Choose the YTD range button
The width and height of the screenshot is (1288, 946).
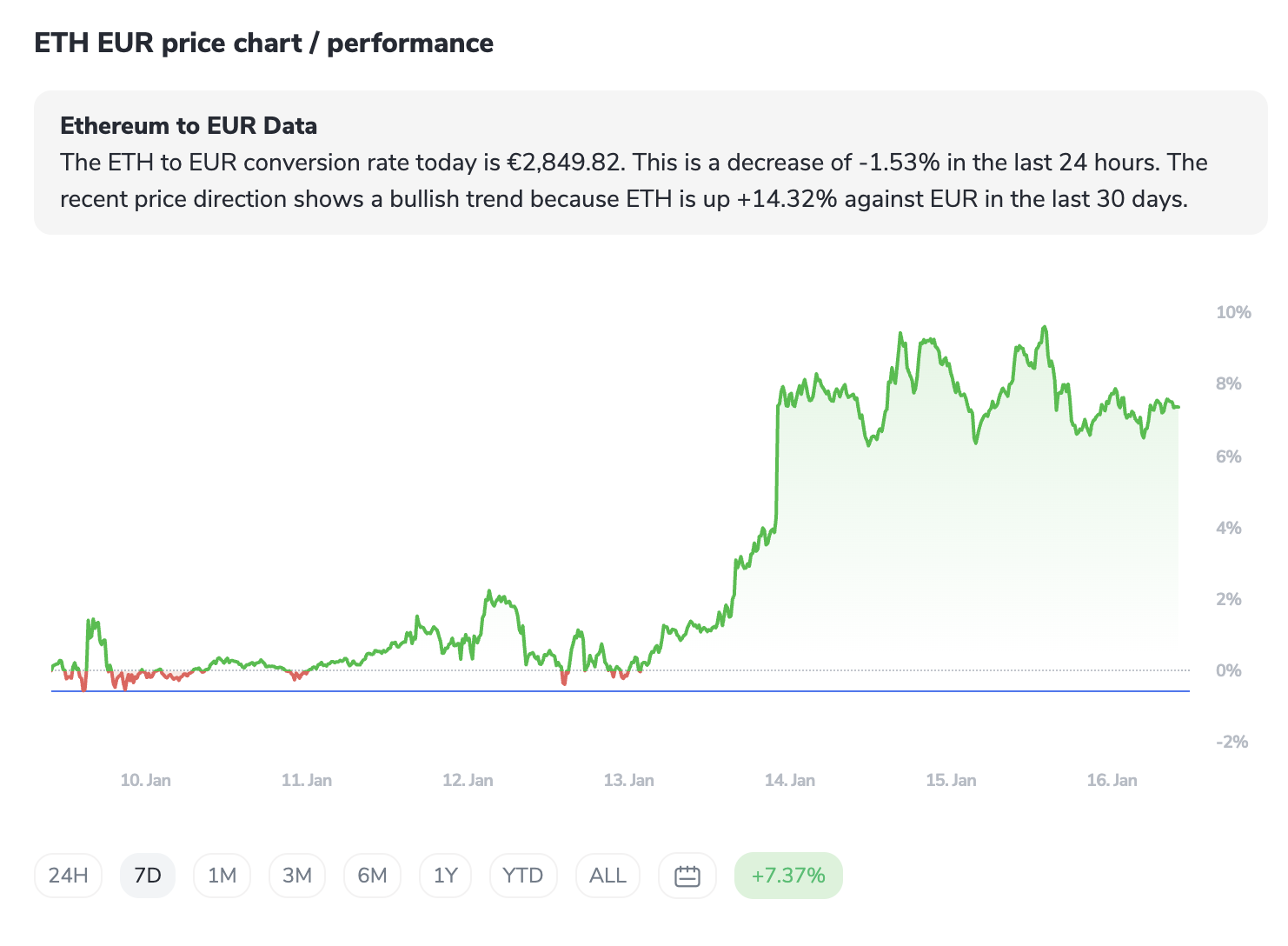[x=522, y=876]
